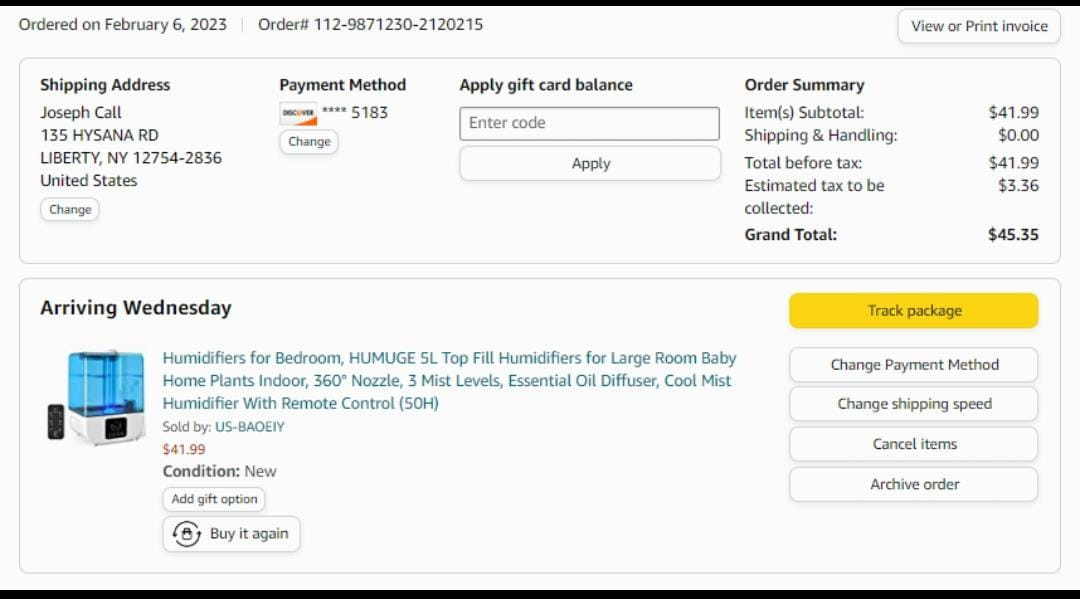Image resolution: width=1080 pixels, height=599 pixels.
Task: Focus the Enter code gift card field
Action: click(x=590, y=123)
